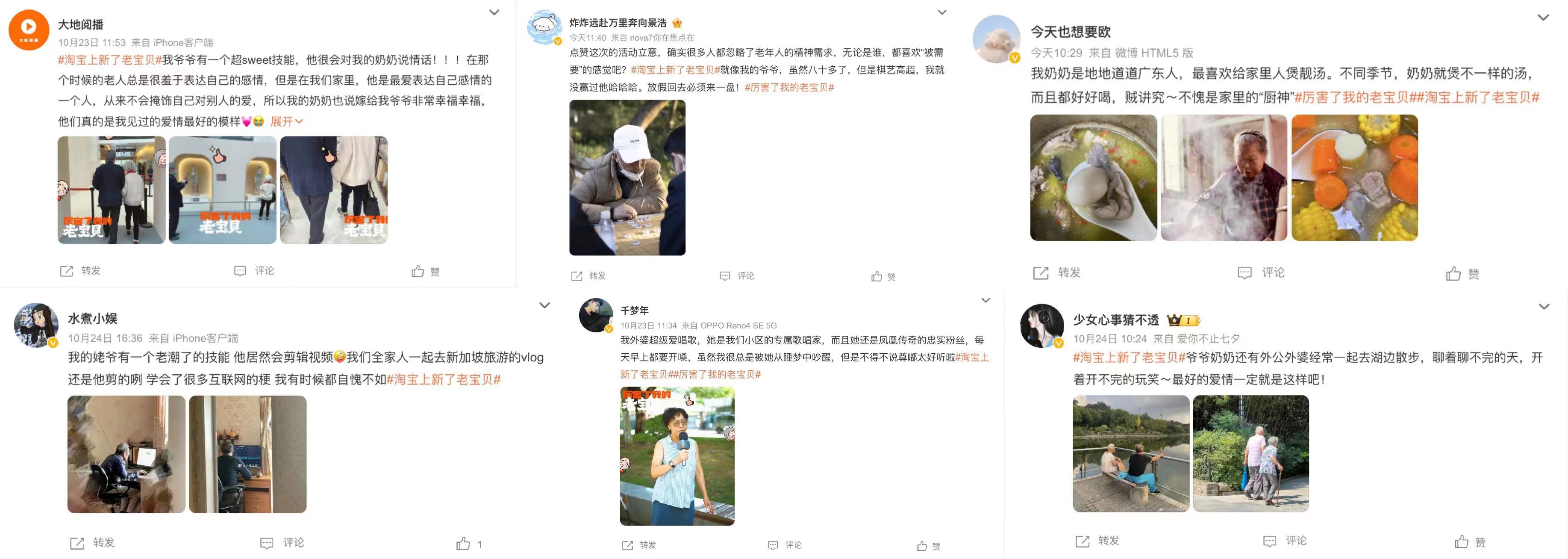View chess-playing grandpa photo thumbnail
The height and width of the screenshot is (559, 1568).
pyautogui.click(x=627, y=177)
